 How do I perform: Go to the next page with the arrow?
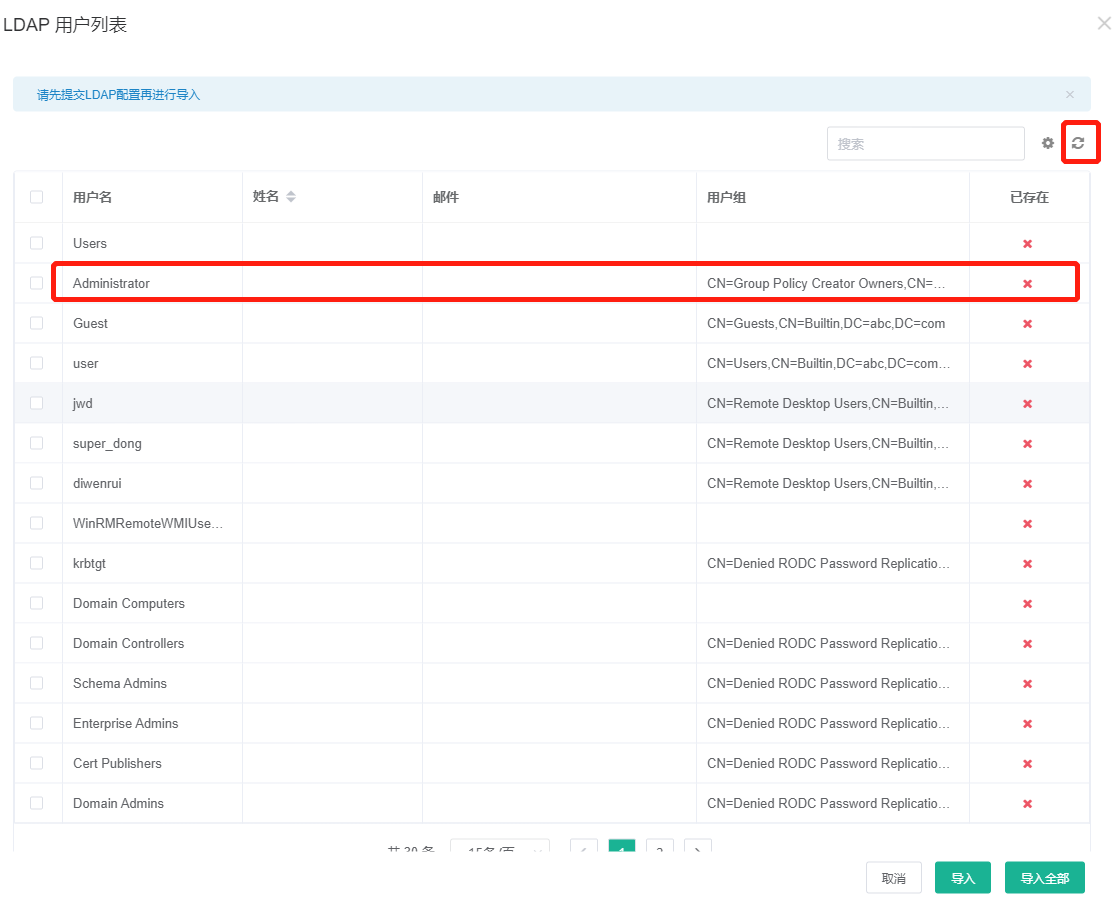point(697,849)
